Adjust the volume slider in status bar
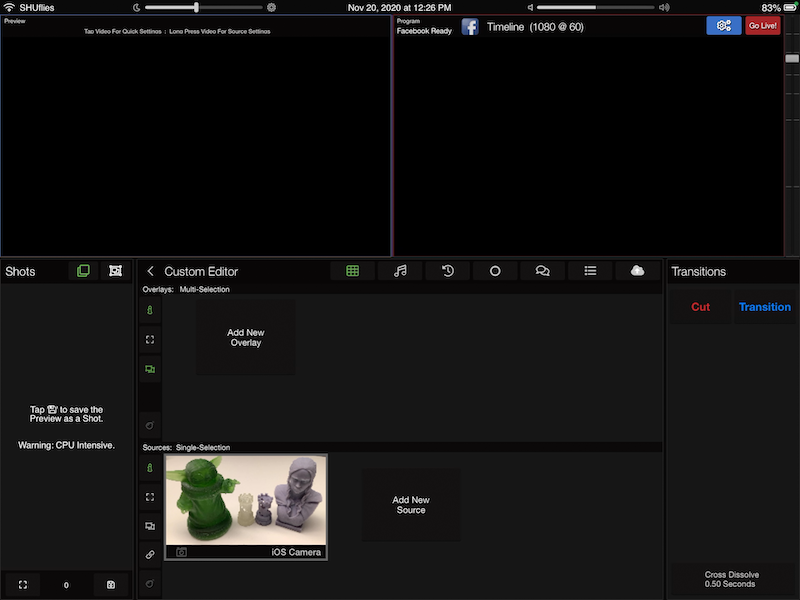The height and width of the screenshot is (600, 800). pyautogui.click(x=595, y=7)
